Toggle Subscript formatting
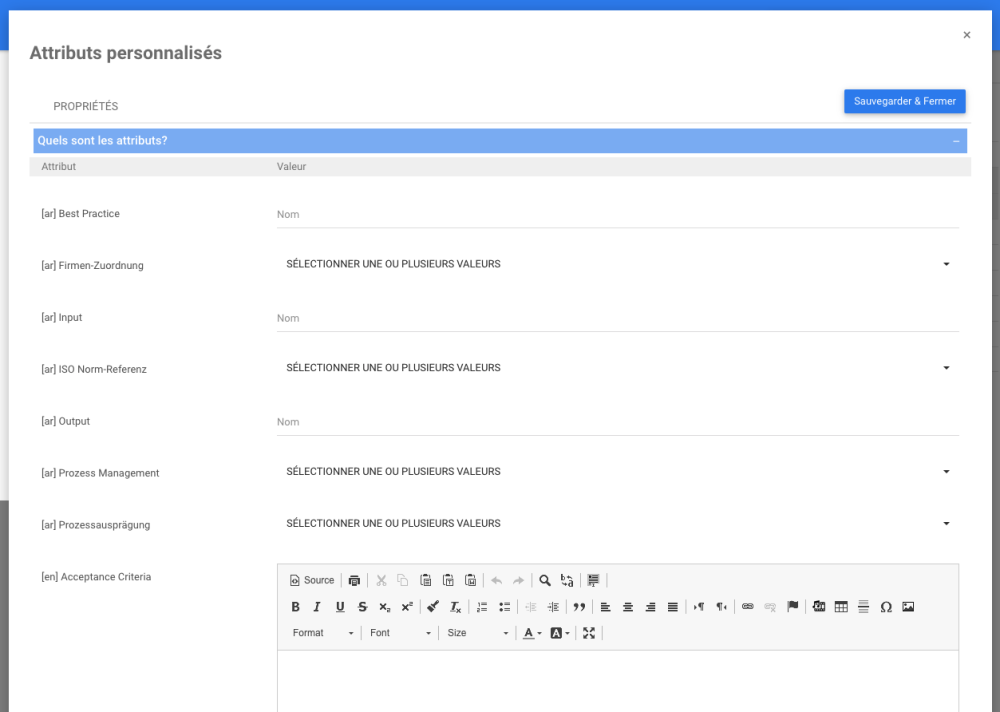Screen dimensions: 1000x712 coord(385,607)
